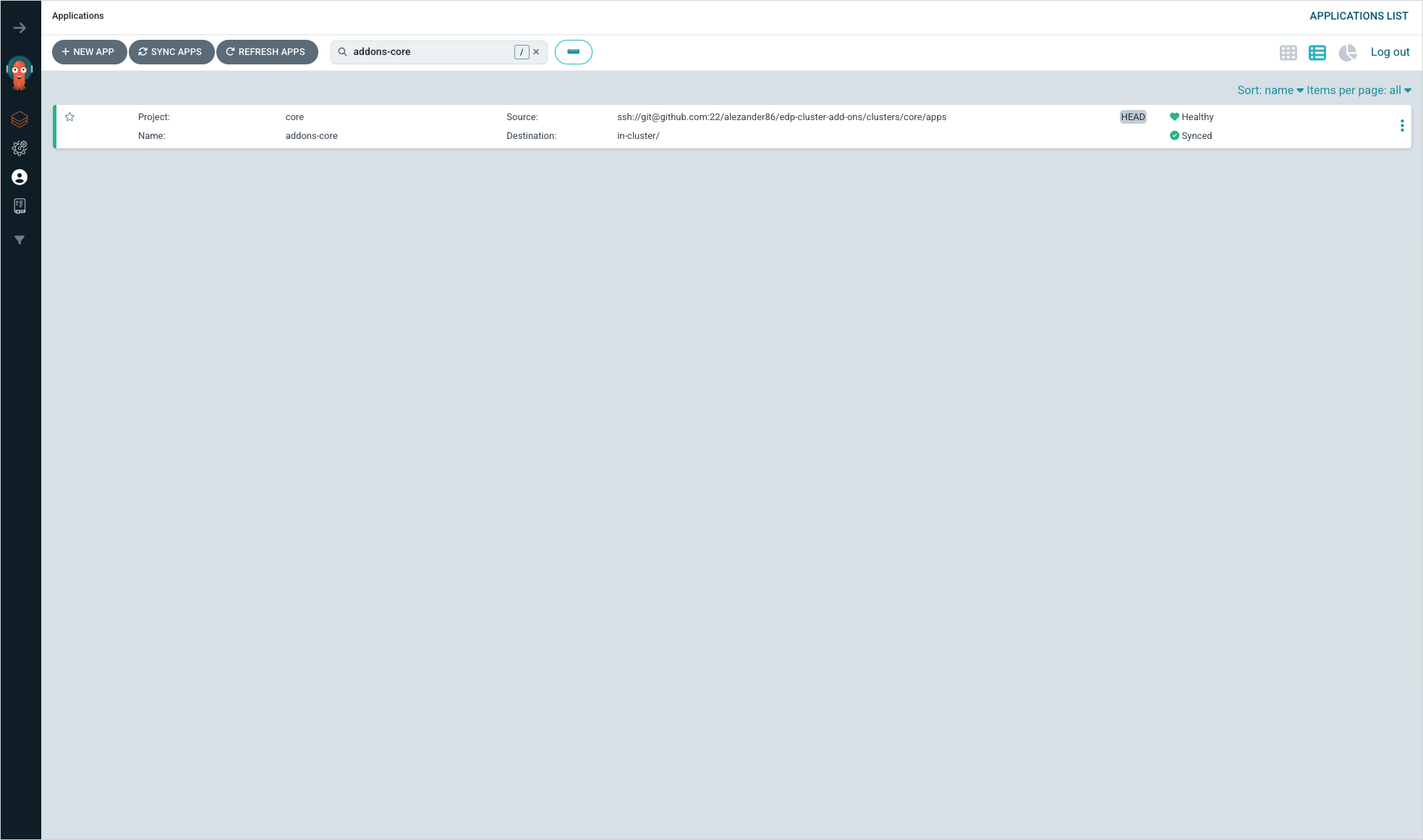Open the Documentation icon in the sidebar
The height and width of the screenshot is (840, 1423).
(x=20, y=206)
